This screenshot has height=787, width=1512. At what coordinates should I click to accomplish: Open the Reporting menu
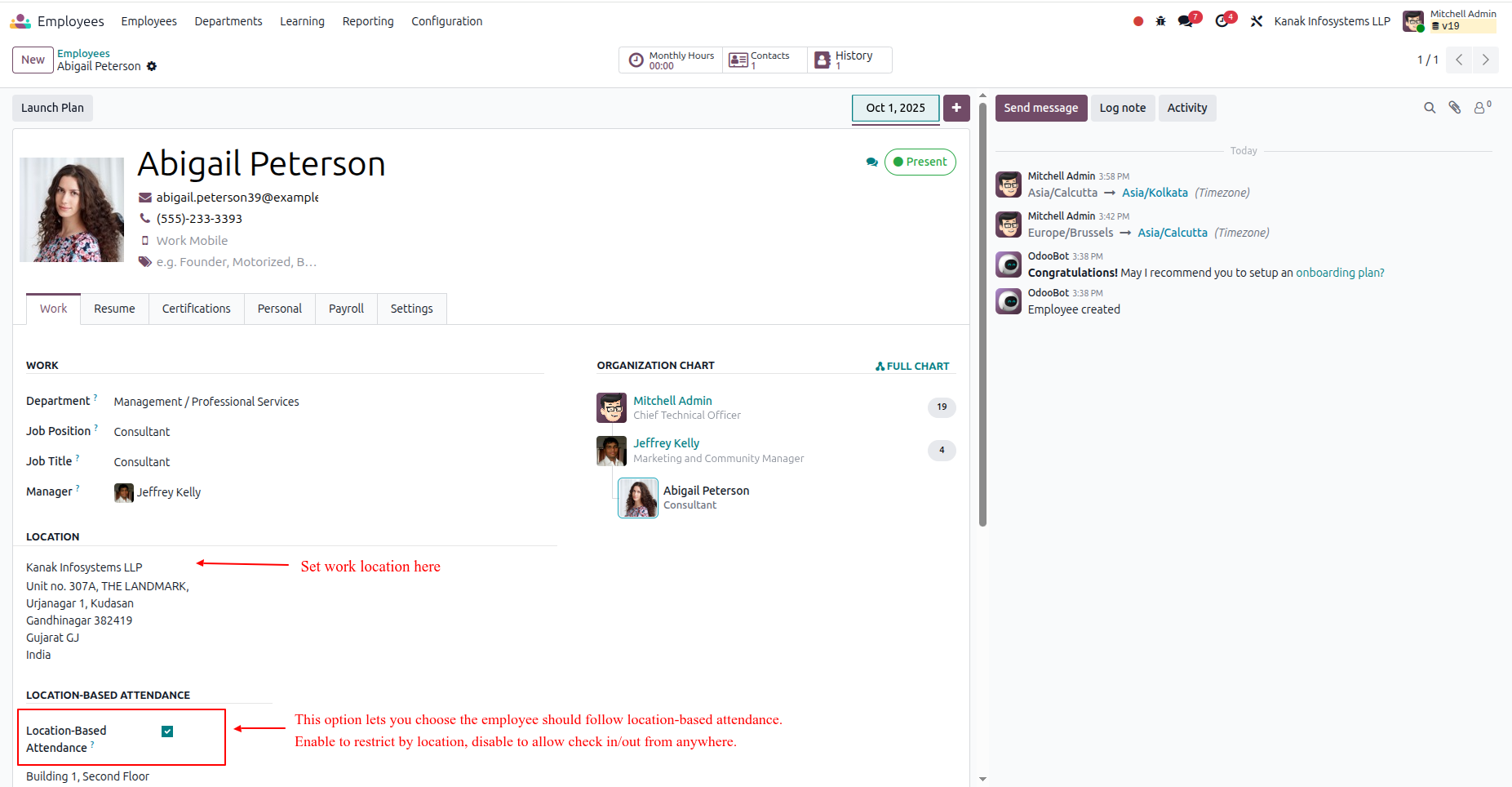pyautogui.click(x=368, y=21)
